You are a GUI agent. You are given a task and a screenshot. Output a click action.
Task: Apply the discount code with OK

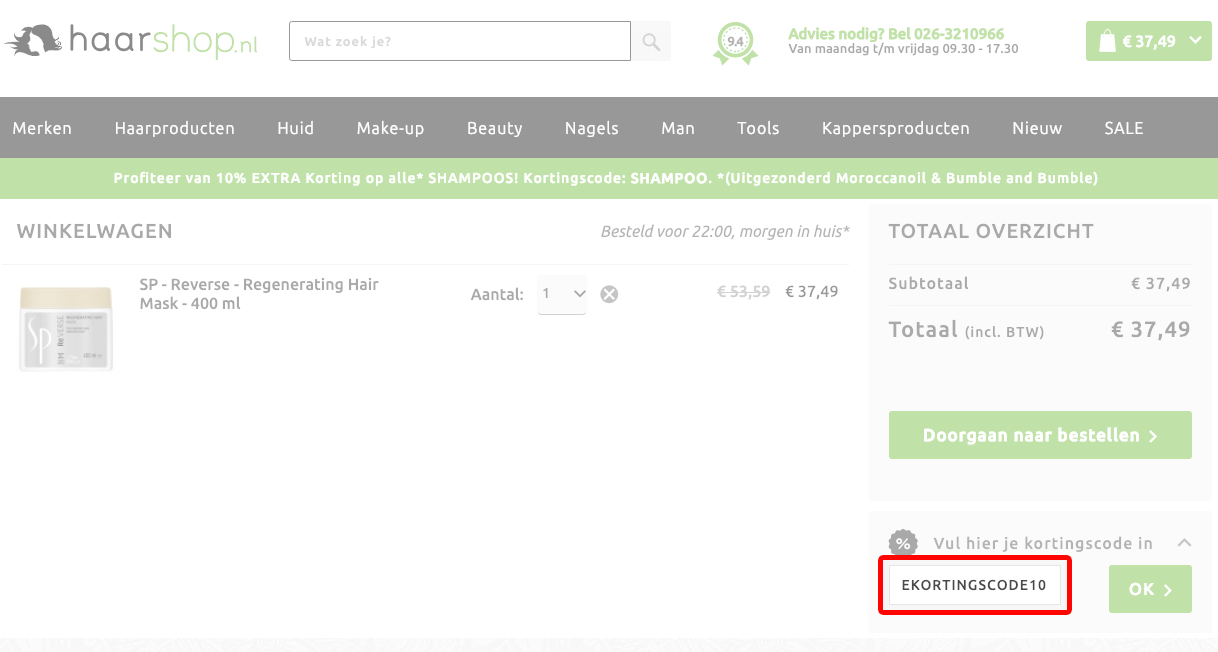pyautogui.click(x=1150, y=589)
